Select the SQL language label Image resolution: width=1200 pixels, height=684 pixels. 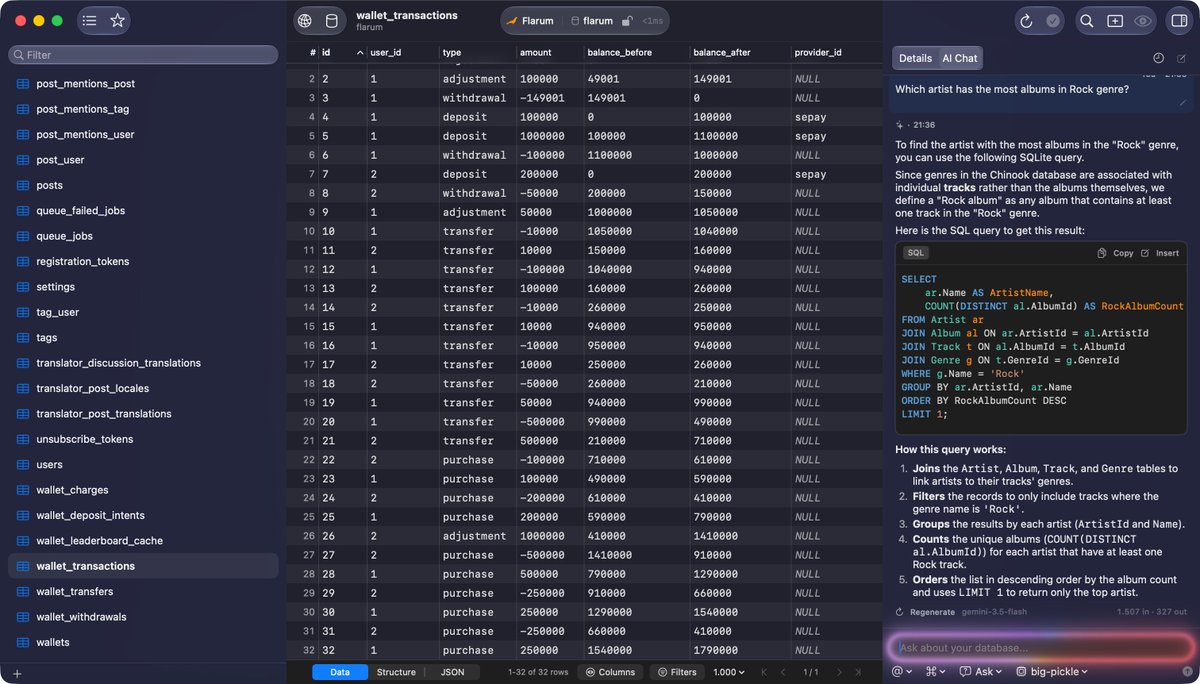coord(916,253)
